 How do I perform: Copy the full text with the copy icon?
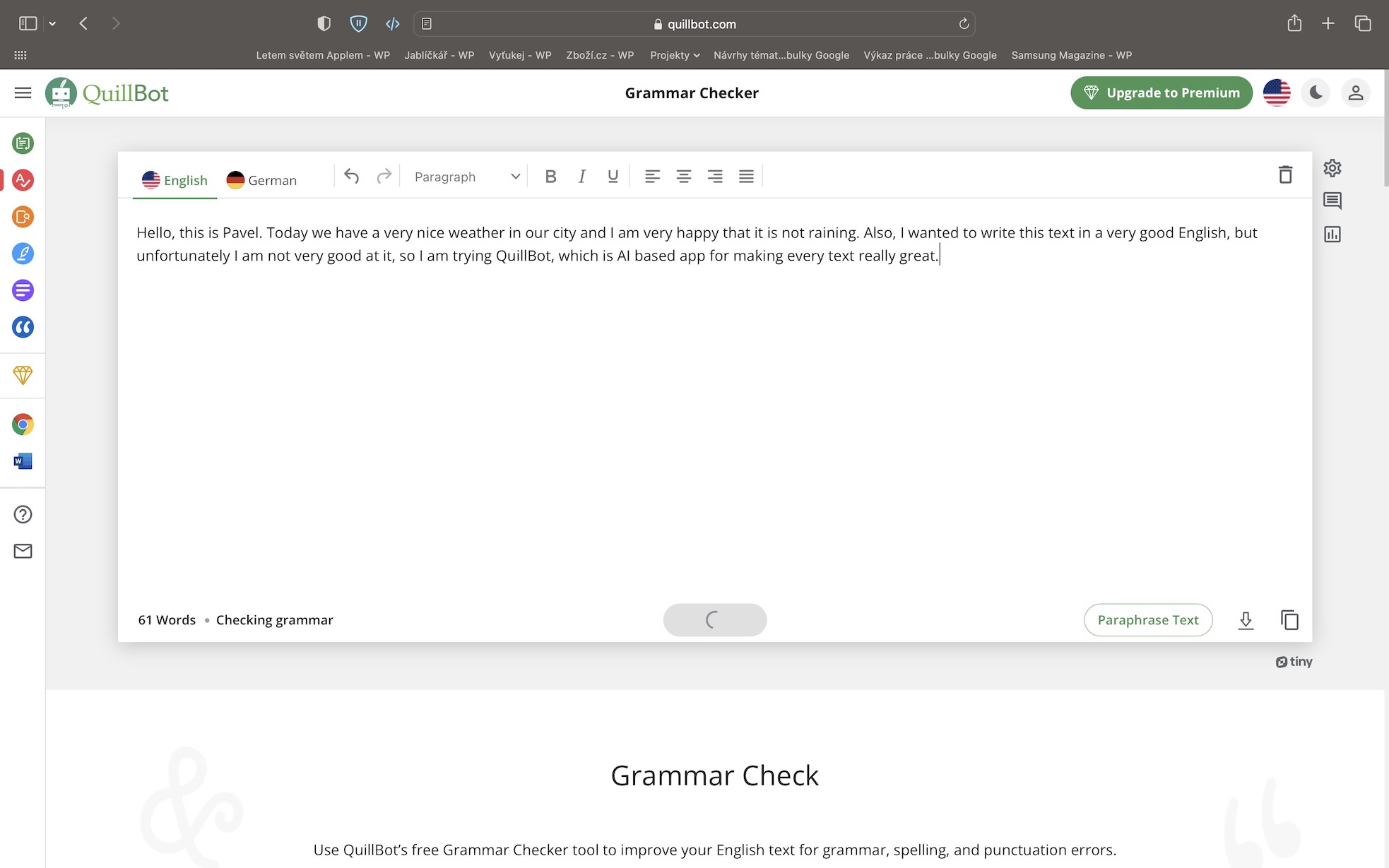pos(1289,620)
